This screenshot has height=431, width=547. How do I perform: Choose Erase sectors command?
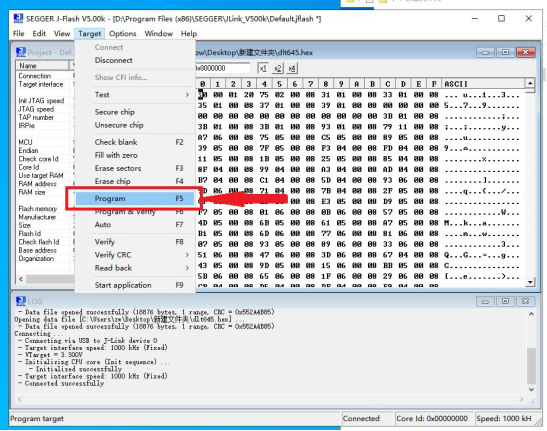tap(135, 168)
